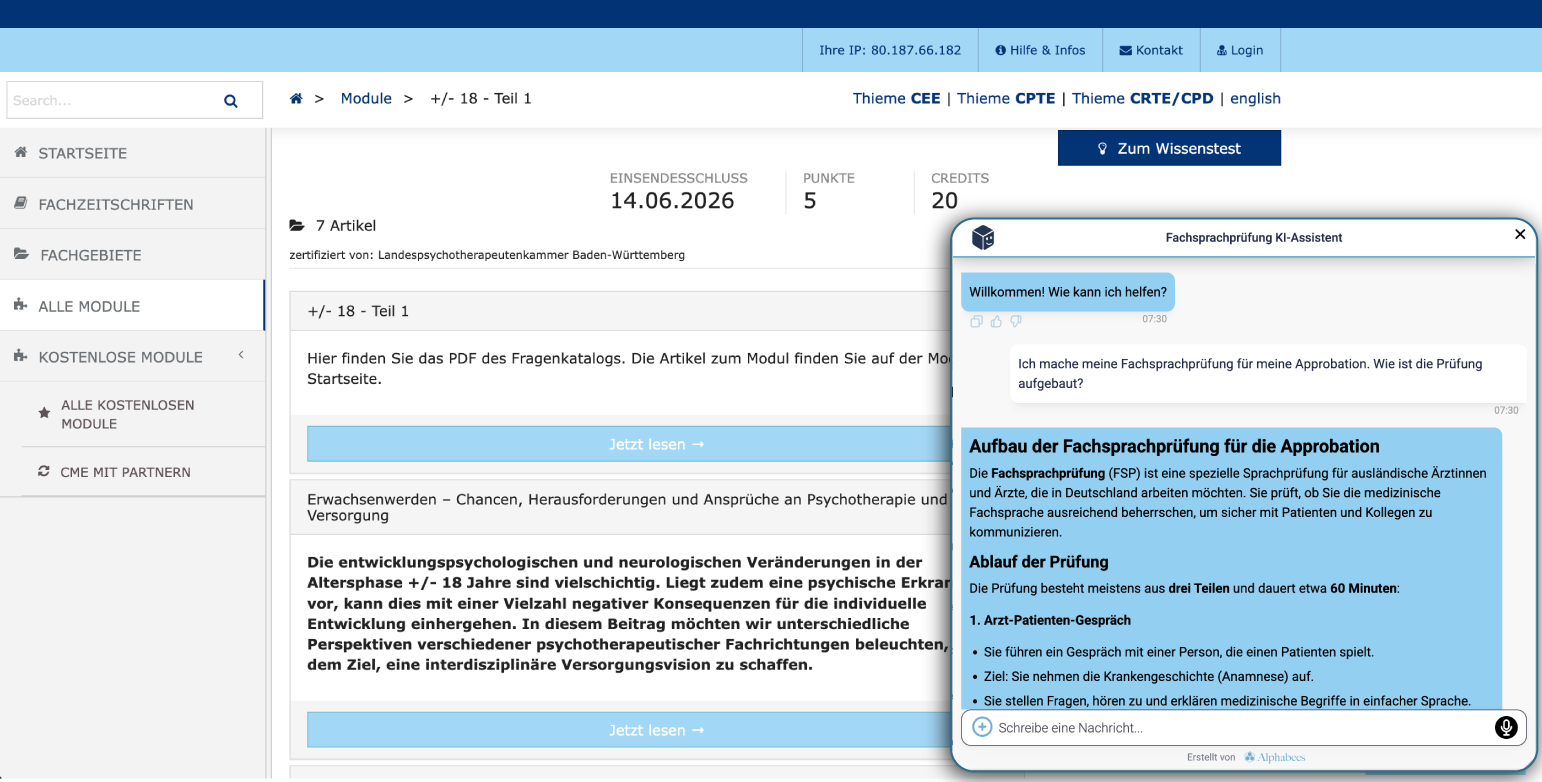
Task: Click the Einsendeschluss date 14.06.2026
Action: 672,201
